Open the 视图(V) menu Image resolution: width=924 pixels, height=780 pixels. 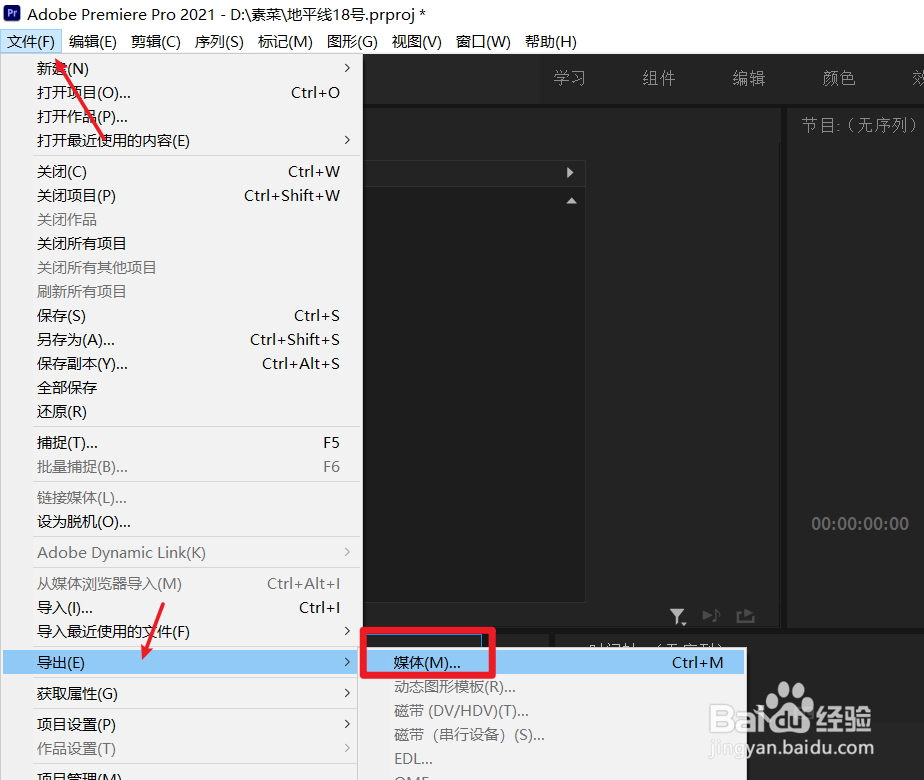pos(417,42)
